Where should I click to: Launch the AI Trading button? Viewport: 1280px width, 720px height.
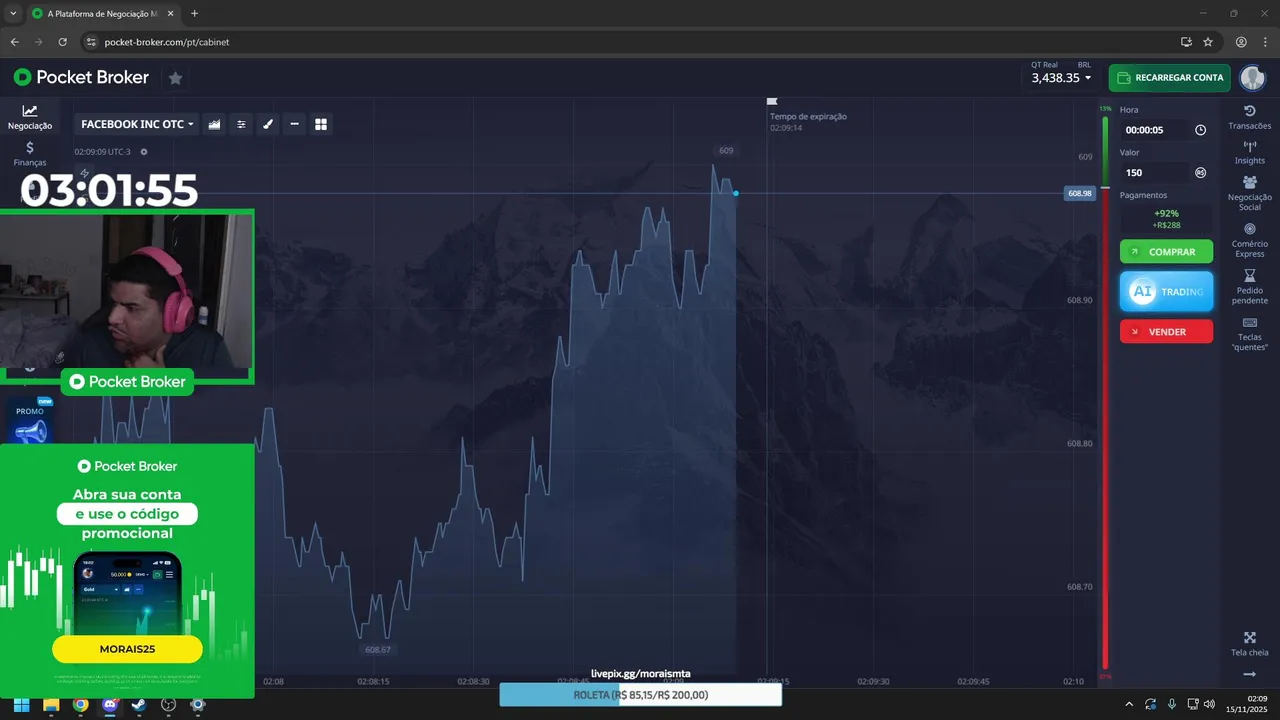coord(1166,291)
